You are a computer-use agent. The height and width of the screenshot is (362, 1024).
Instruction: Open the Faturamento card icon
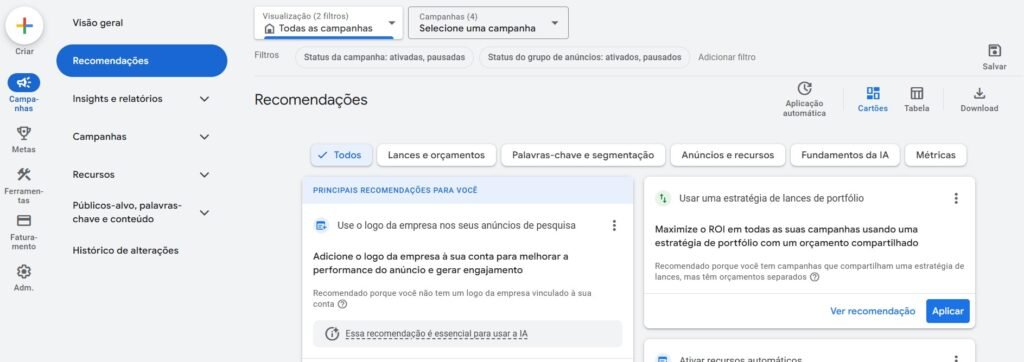pos(24,221)
